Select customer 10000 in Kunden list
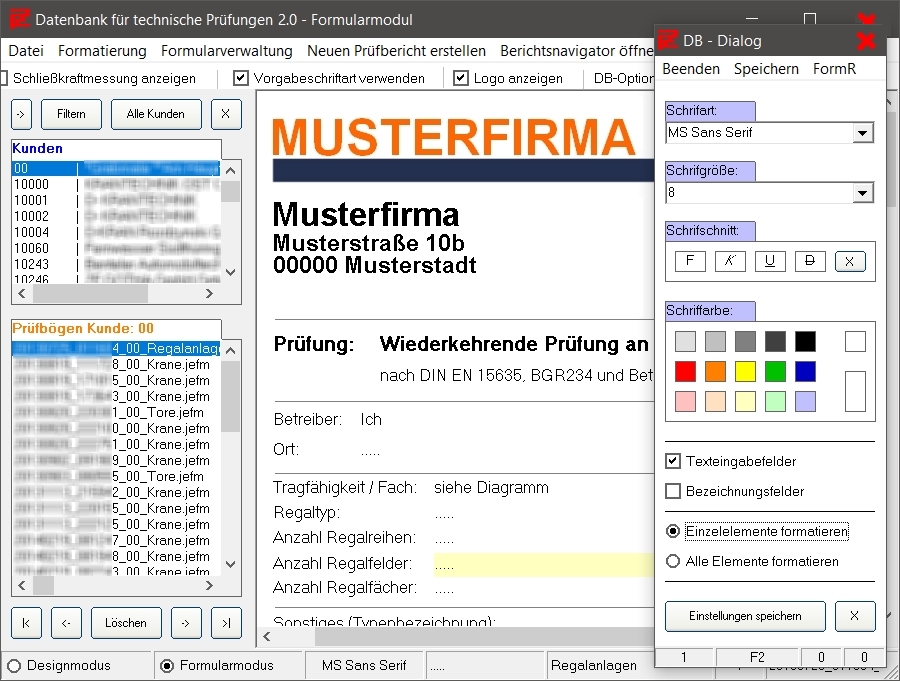 pos(116,184)
